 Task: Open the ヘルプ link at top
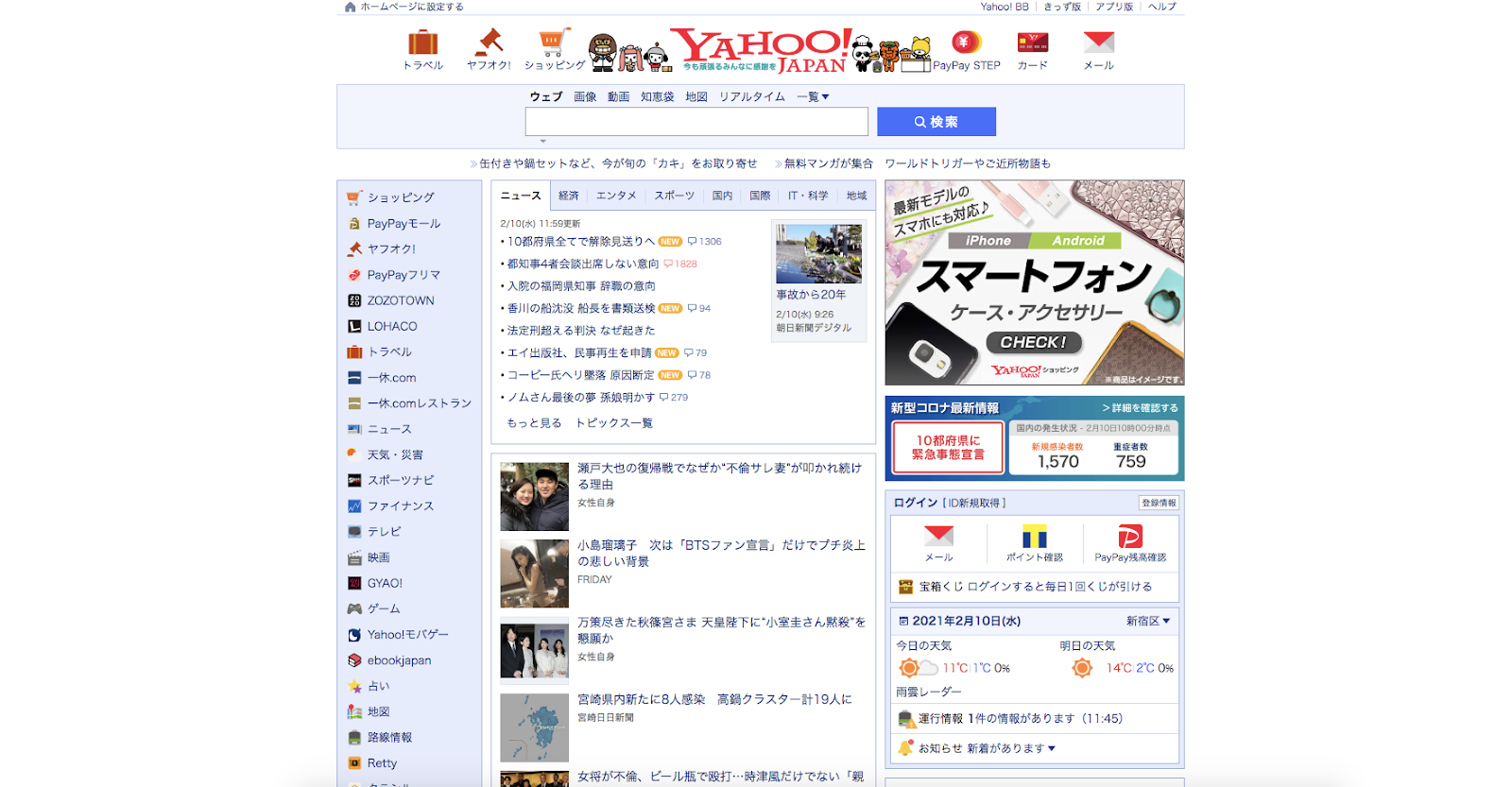coord(1162,7)
